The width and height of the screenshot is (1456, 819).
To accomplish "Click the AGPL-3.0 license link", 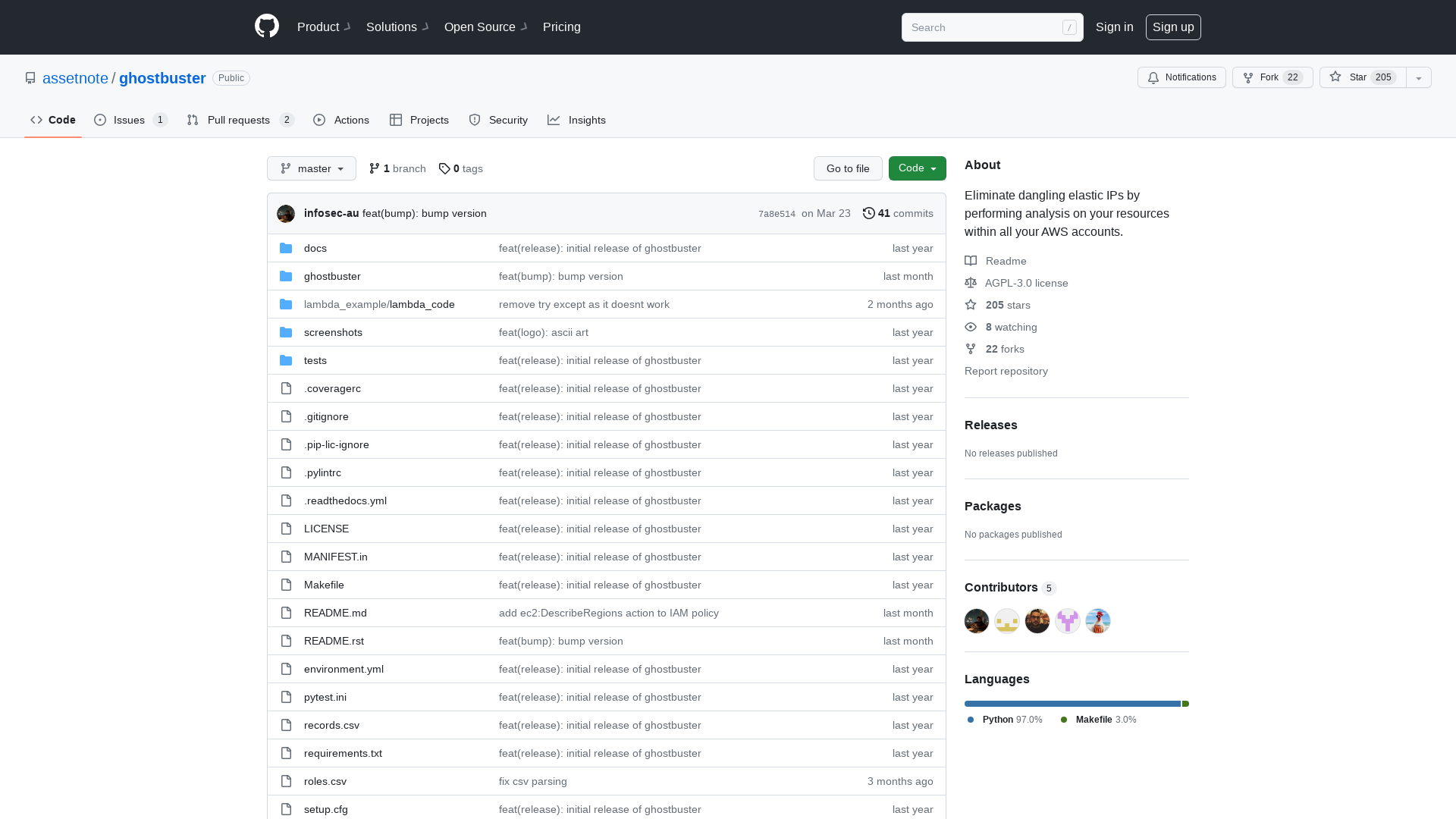I will [1026, 283].
